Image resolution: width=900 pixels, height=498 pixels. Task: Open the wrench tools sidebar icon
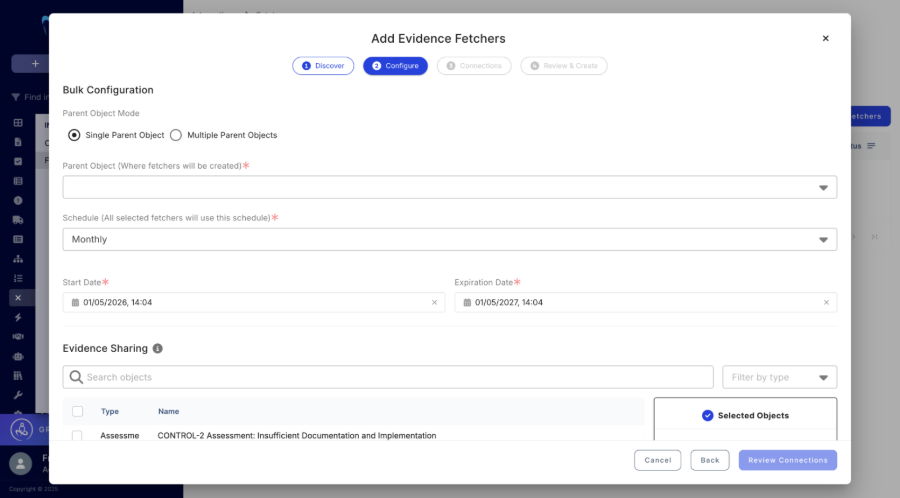coord(18,395)
